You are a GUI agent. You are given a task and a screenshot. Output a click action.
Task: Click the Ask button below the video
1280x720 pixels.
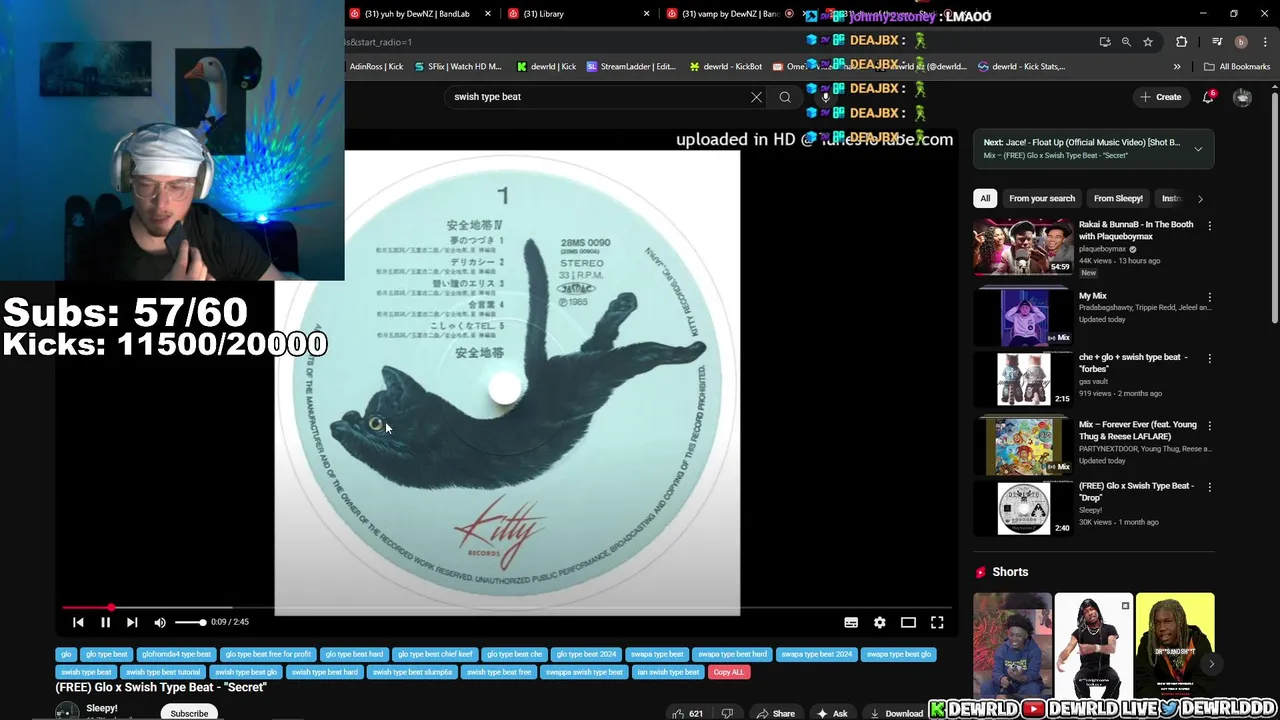point(832,714)
